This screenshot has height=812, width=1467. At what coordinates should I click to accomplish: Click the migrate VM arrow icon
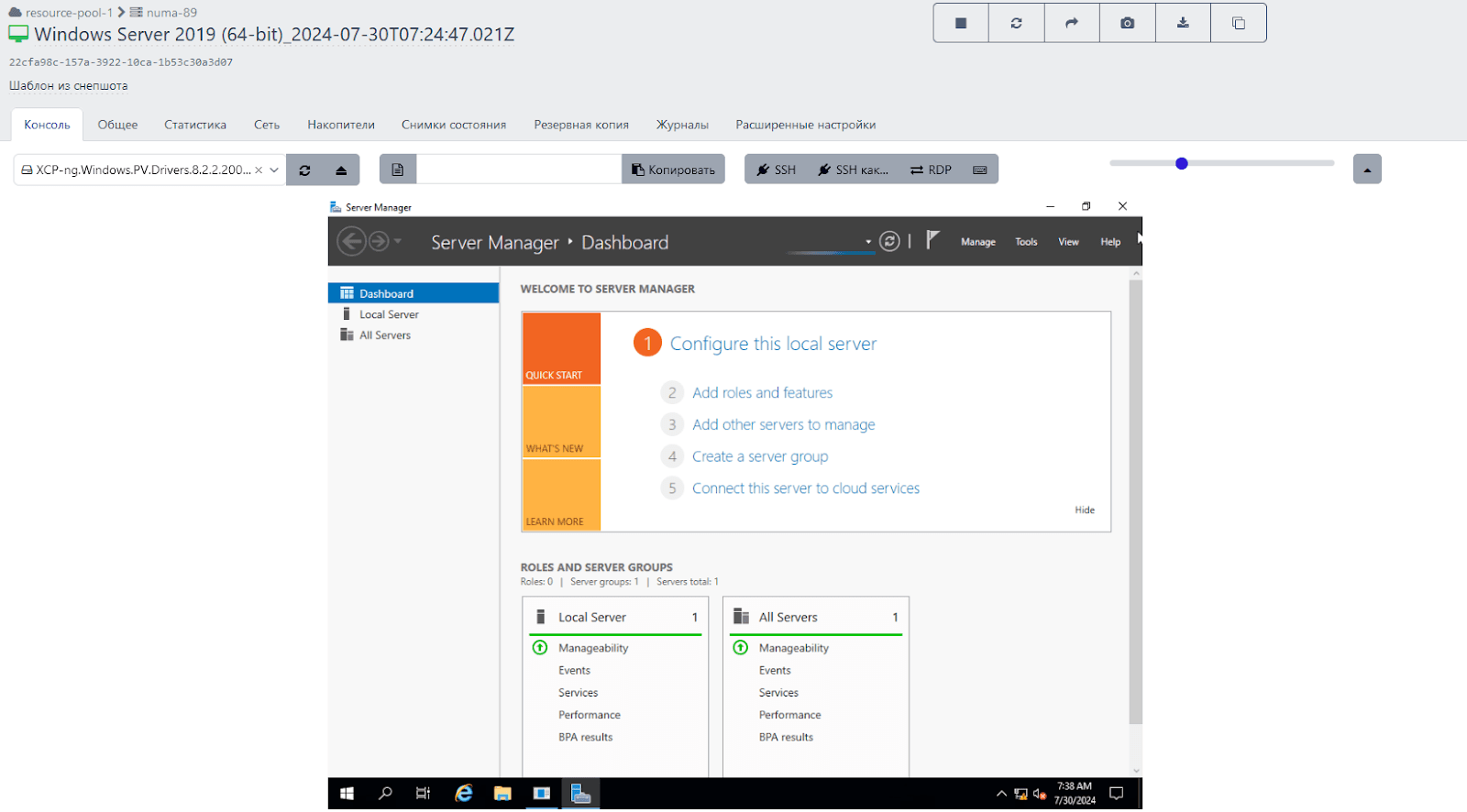(1071, 23)
